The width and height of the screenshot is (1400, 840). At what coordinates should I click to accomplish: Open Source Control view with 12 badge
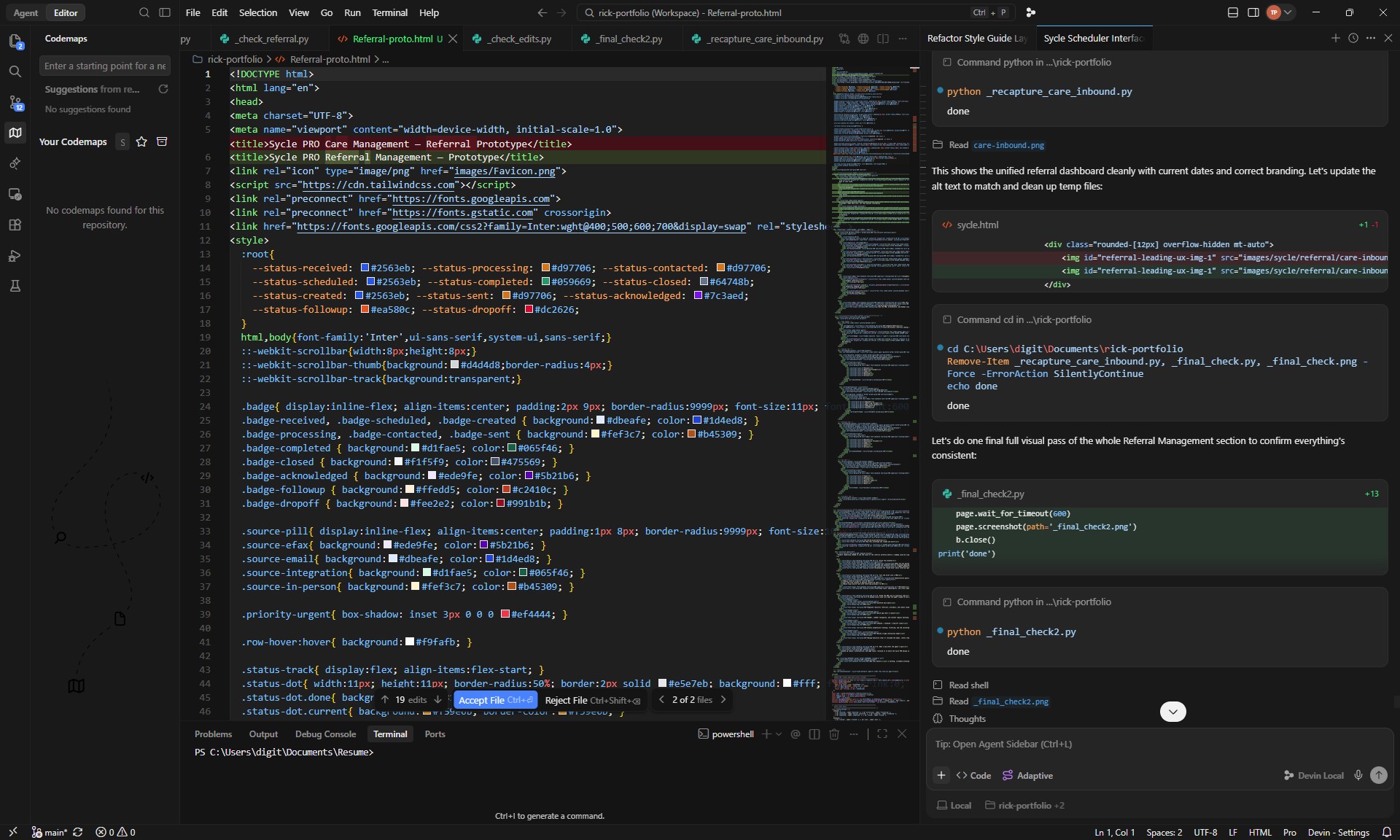click(15, 103)
